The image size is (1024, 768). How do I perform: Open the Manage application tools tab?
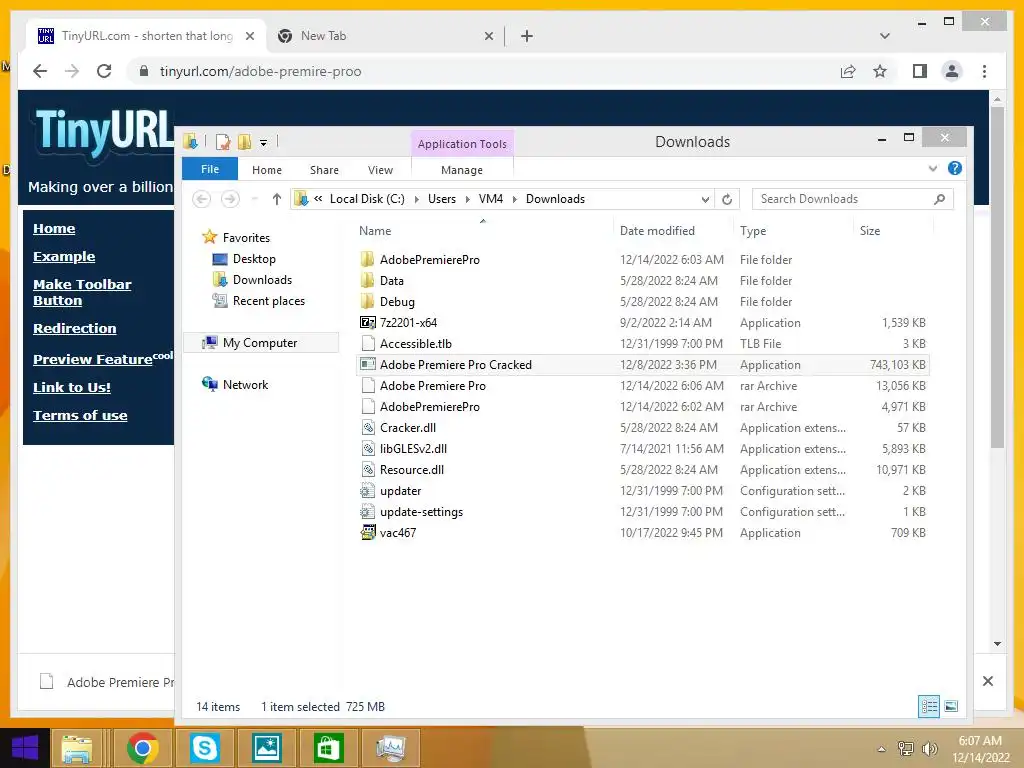462,170
